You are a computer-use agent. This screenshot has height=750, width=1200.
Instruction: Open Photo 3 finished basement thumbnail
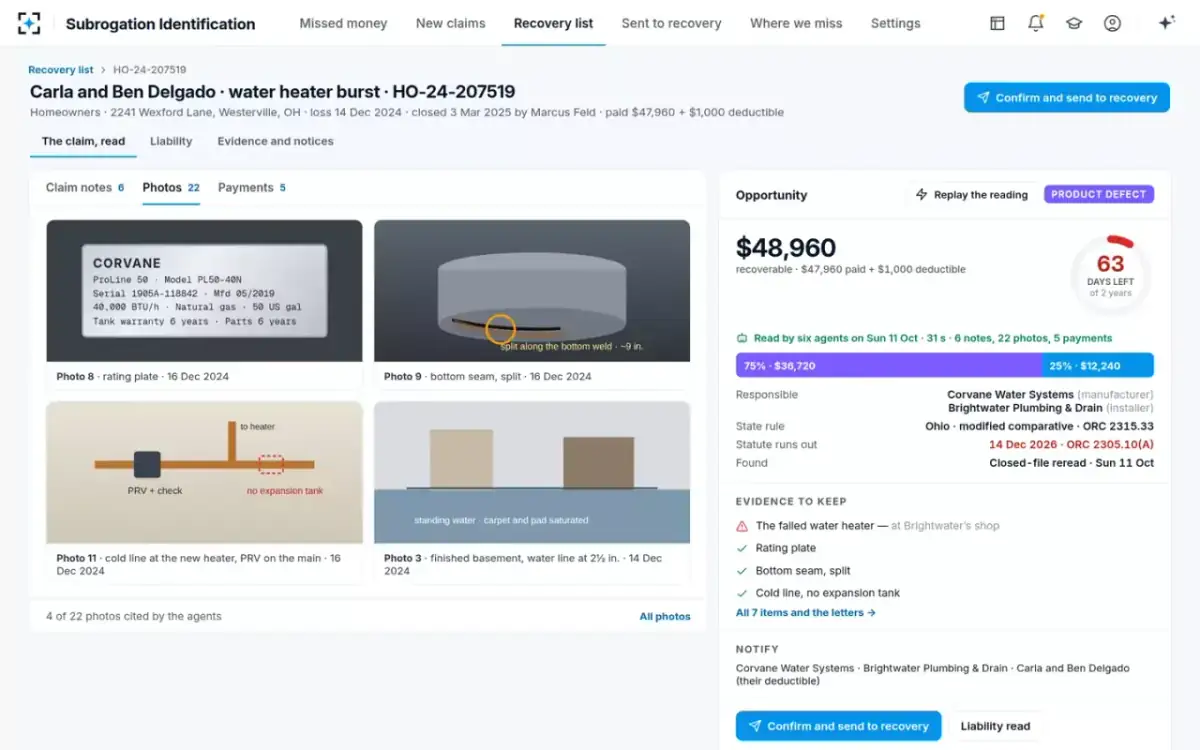click(532, 473)
